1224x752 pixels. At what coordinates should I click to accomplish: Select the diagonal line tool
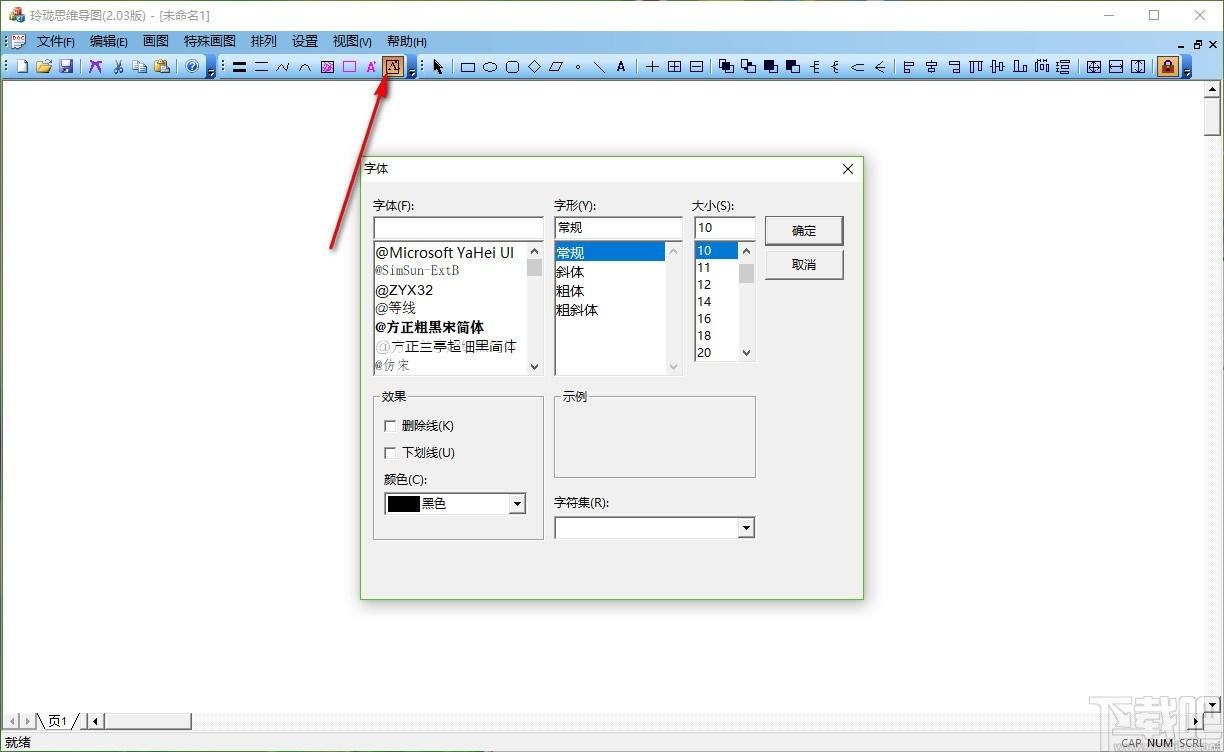coord(599,67)
